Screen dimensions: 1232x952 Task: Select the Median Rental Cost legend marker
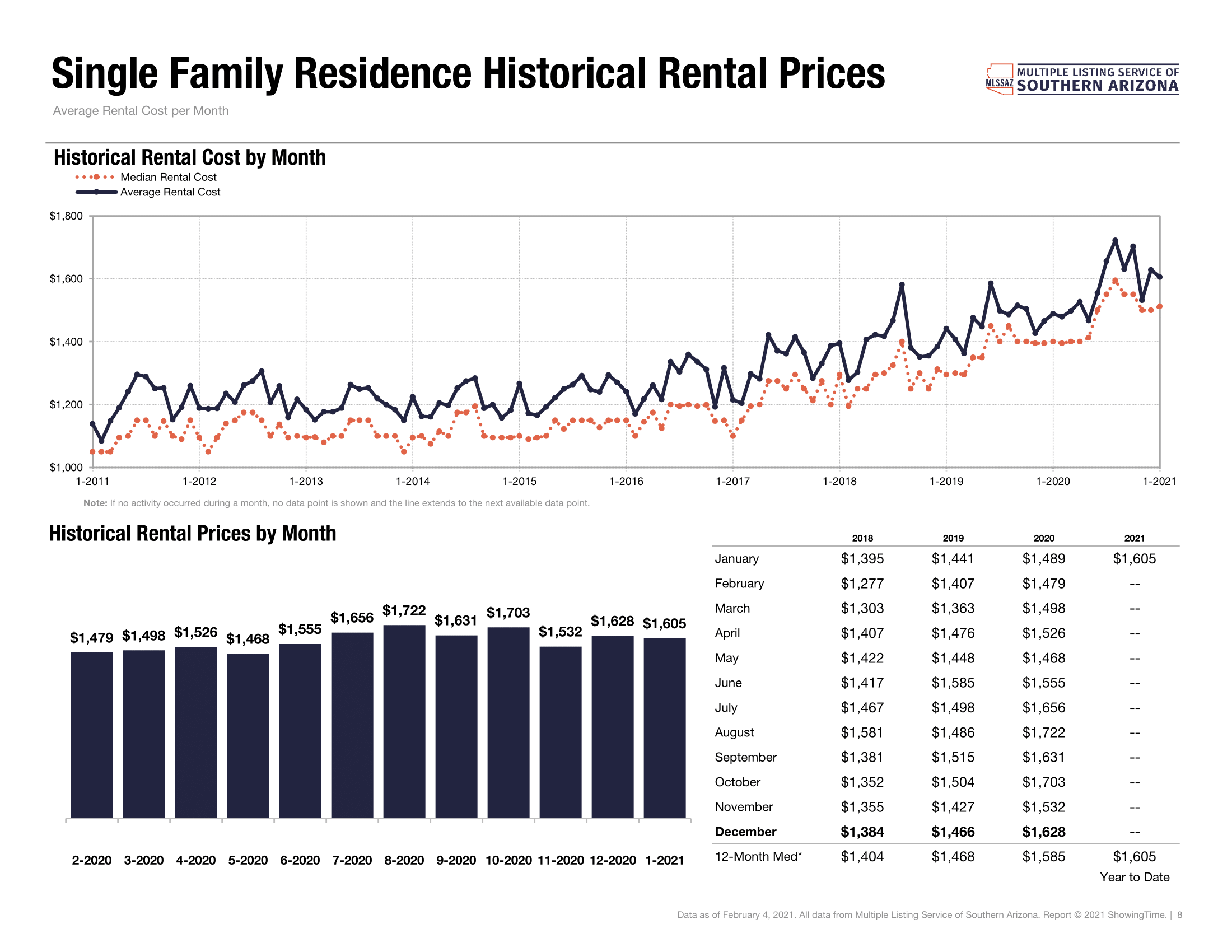tap(96, 176)
